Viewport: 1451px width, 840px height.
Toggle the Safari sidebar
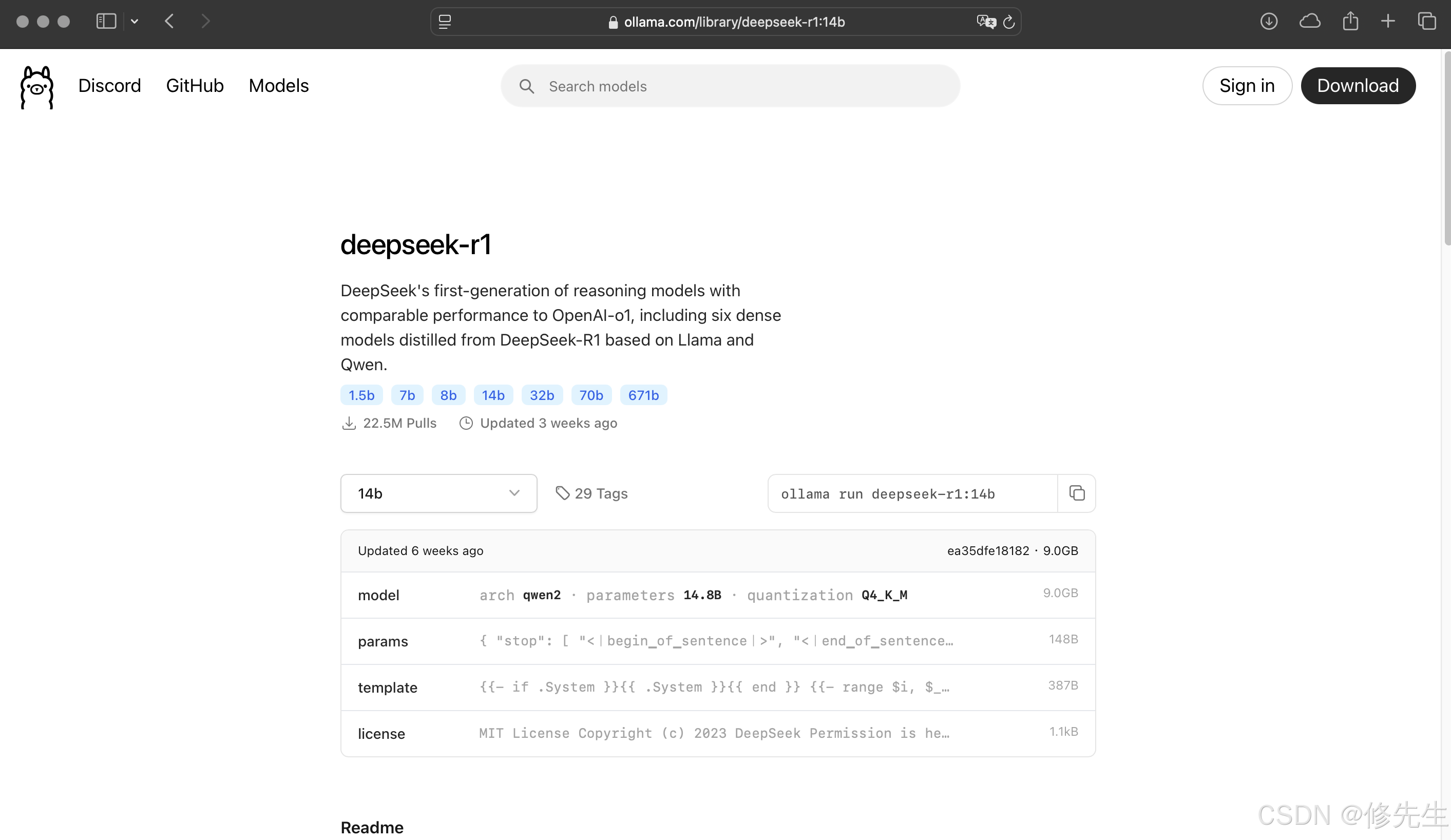[x=106, y=21]
